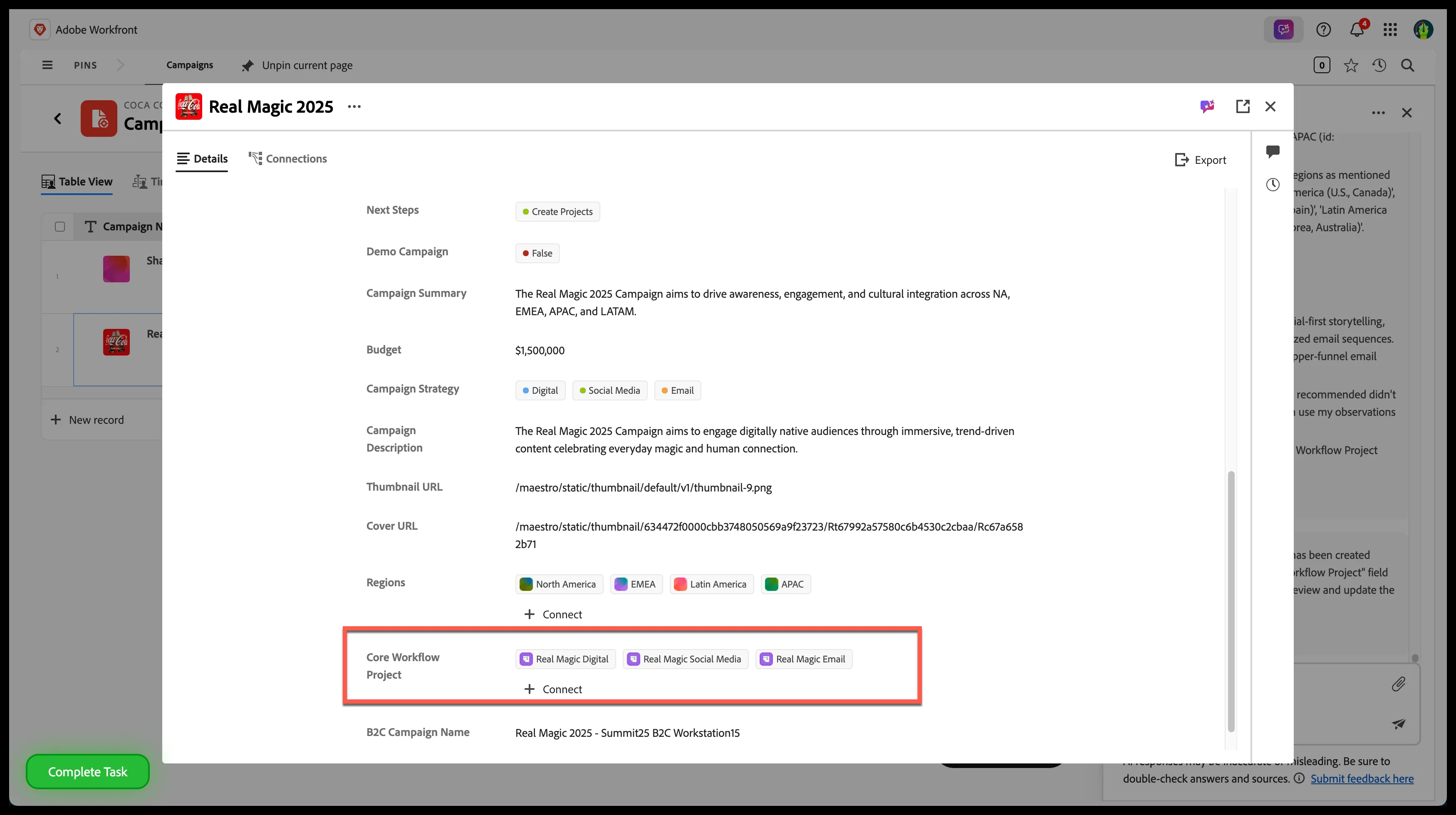Screen dimensions: 1456x815
Task: Toggle the select-all checkbox in table header
Action: tap(60, 227)
